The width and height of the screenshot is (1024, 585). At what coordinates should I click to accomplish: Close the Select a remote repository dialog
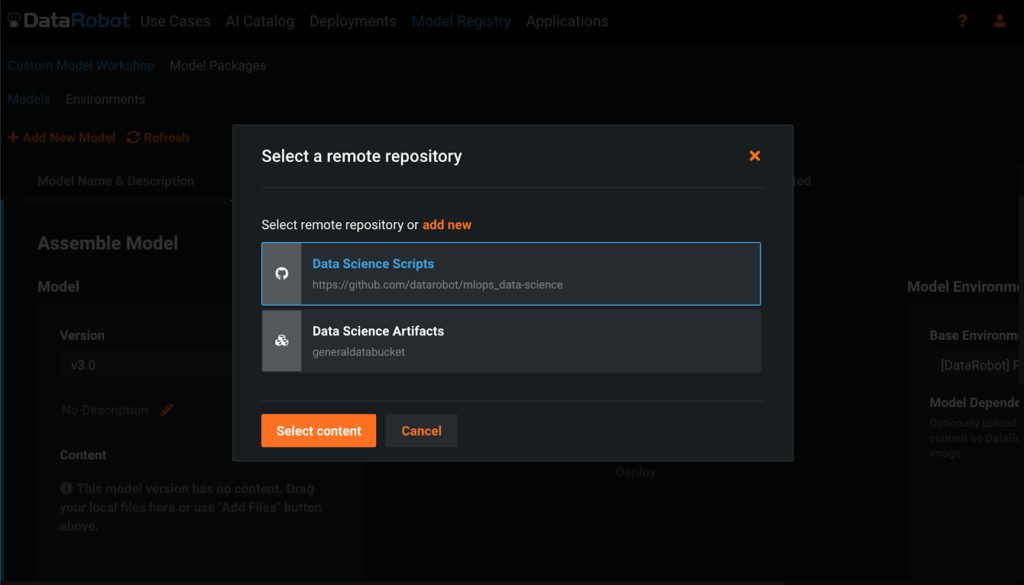point(755,156)
